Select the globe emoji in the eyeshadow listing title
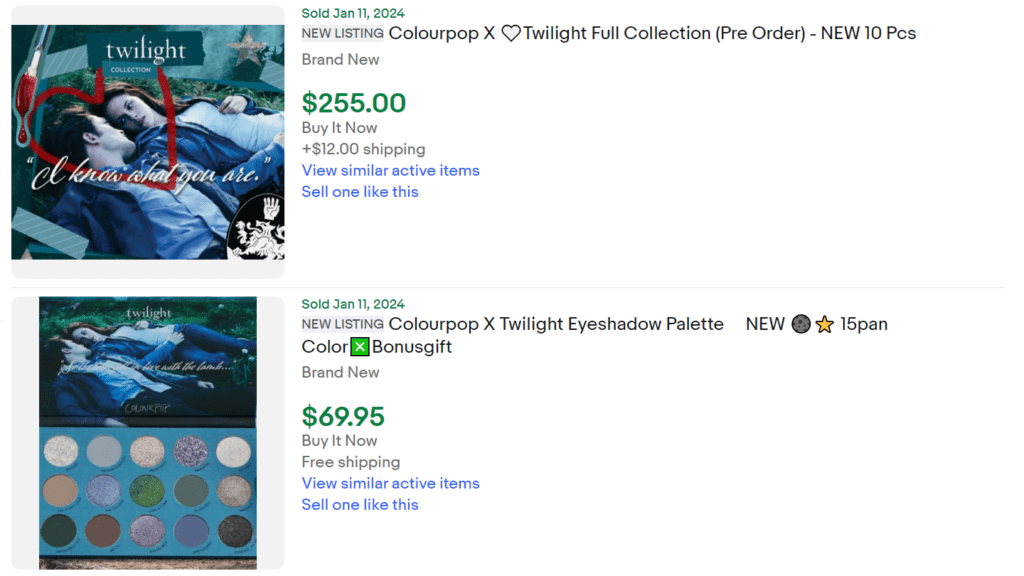This screenshot has height=576, width=1024. point(801,324)
